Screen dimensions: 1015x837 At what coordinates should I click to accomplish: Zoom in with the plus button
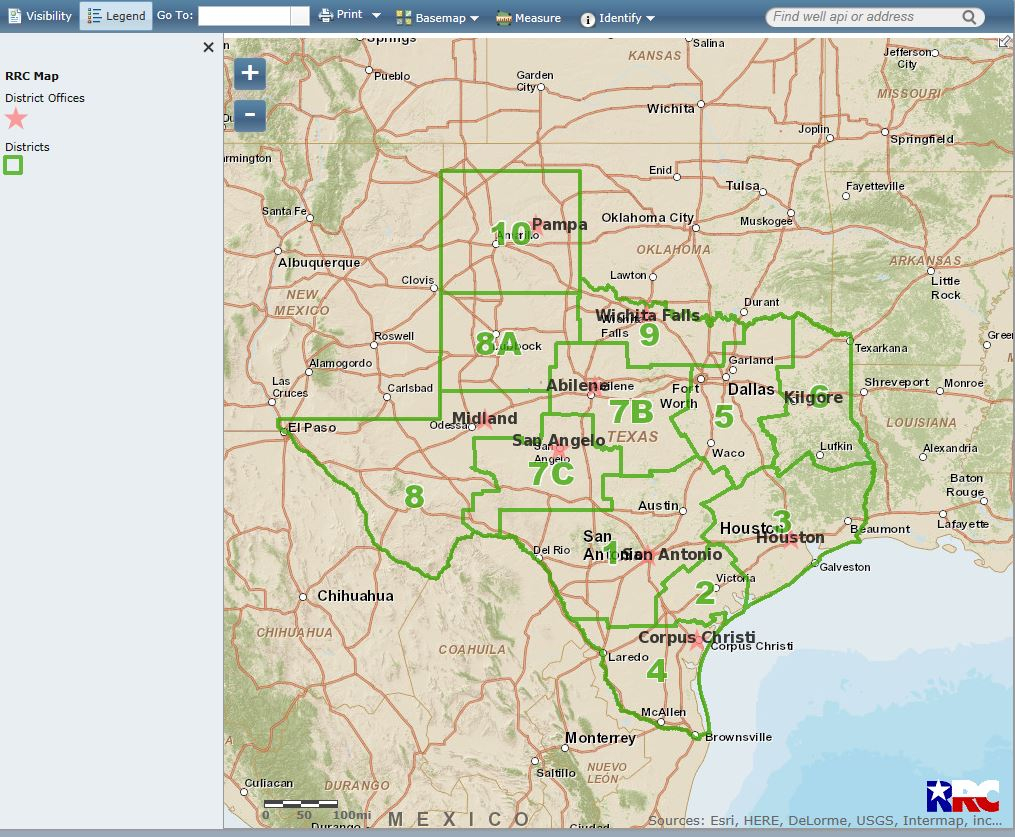(250, 73)
